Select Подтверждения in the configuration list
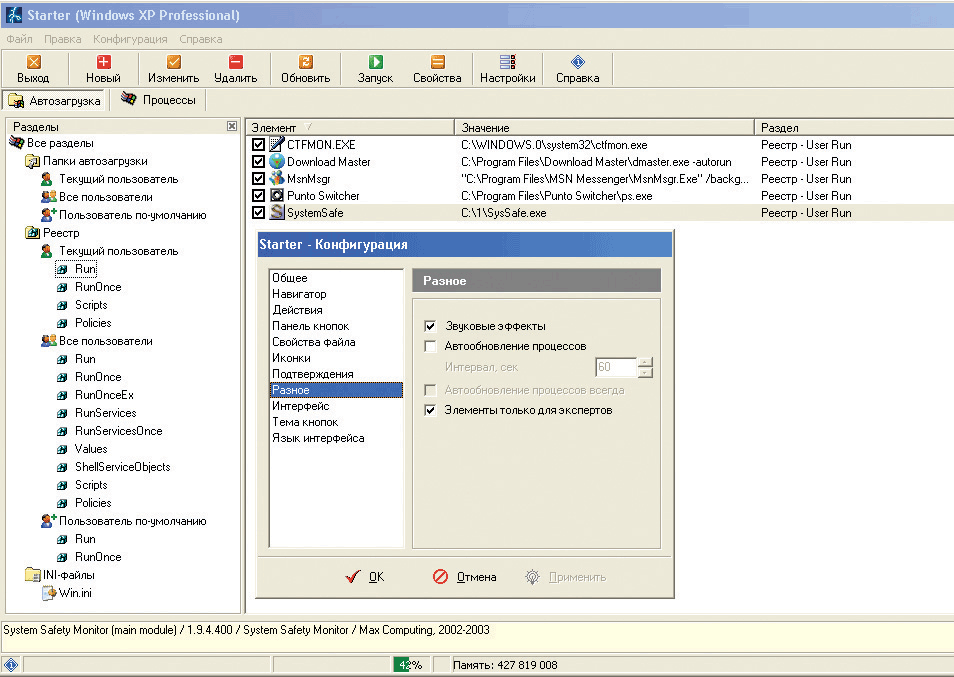Image resolution: width=954 pixels, height=677 pixels. point(336,374)
